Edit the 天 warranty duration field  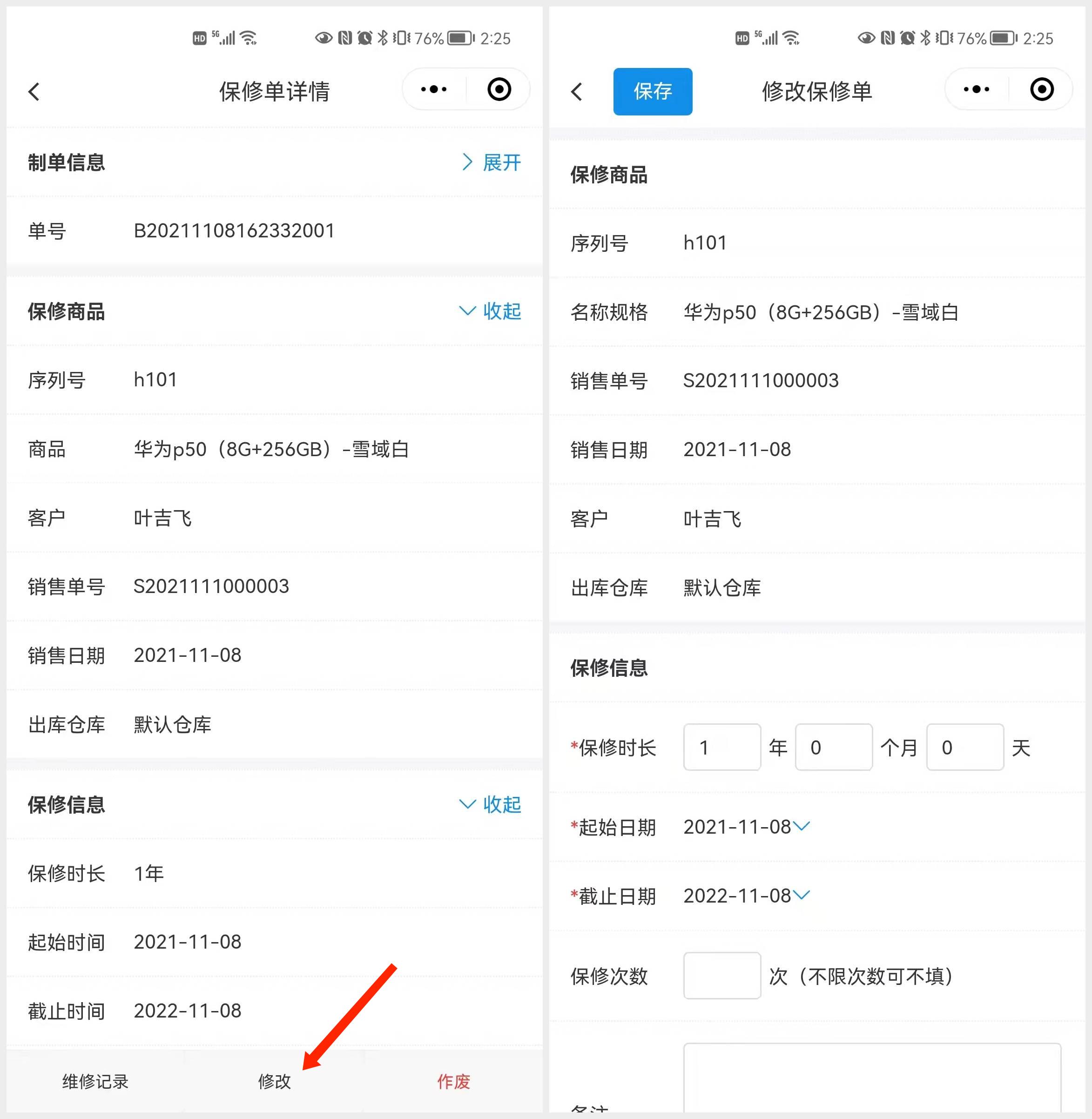(x=965, y=747)
